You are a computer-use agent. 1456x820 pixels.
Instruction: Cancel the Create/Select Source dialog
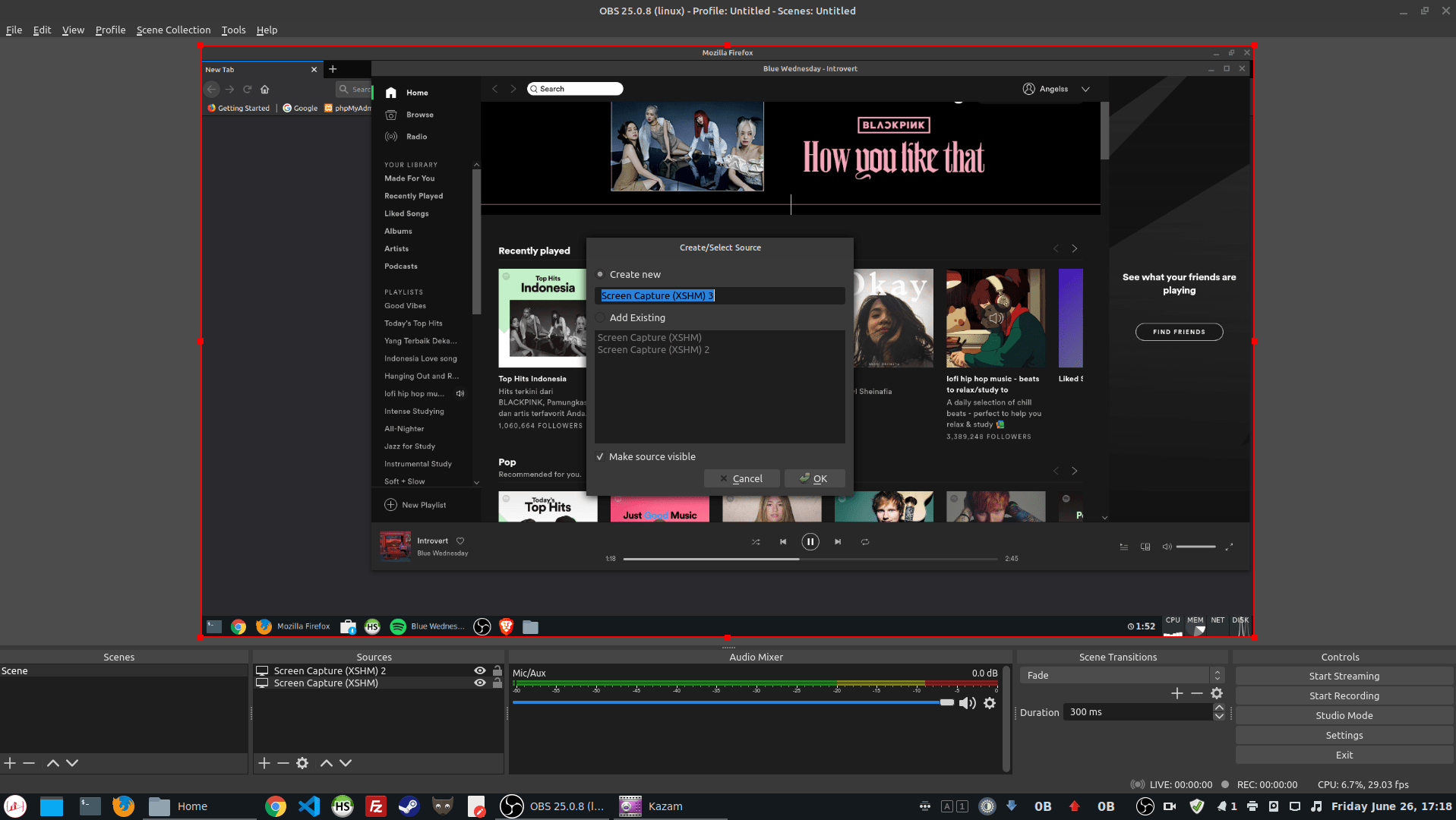[741, 479]
